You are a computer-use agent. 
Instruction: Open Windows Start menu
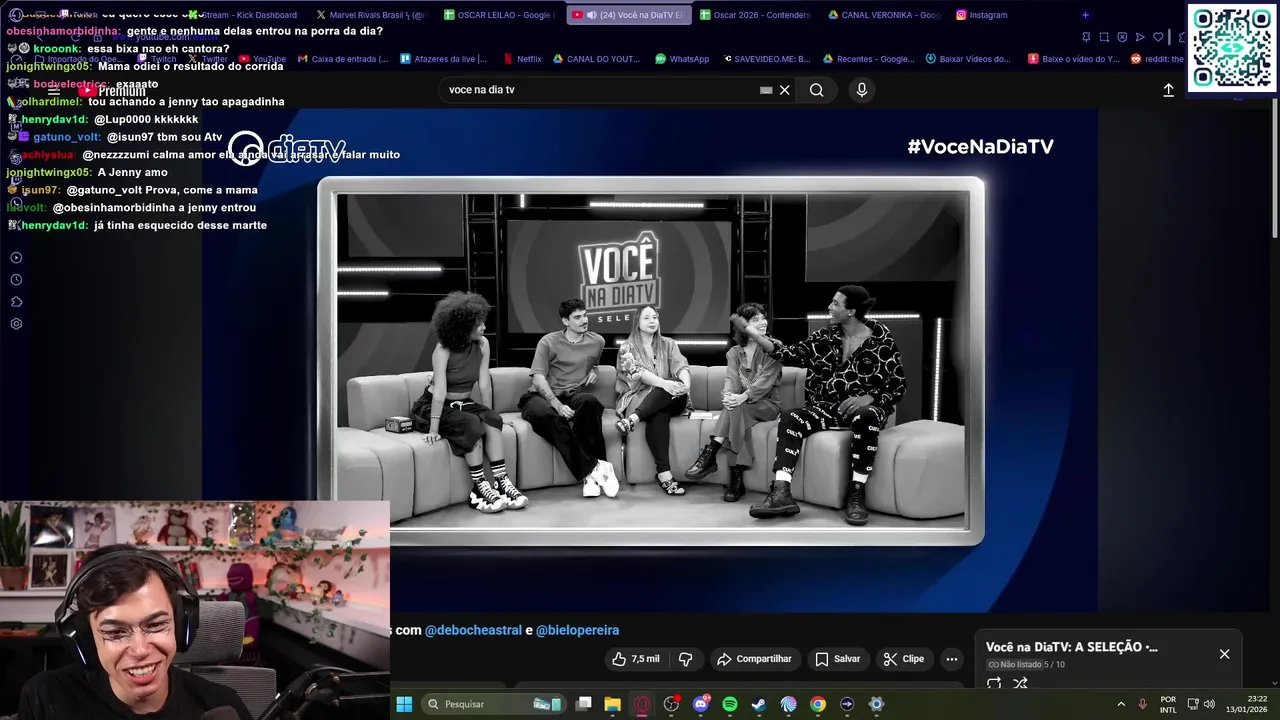[404, 704]
